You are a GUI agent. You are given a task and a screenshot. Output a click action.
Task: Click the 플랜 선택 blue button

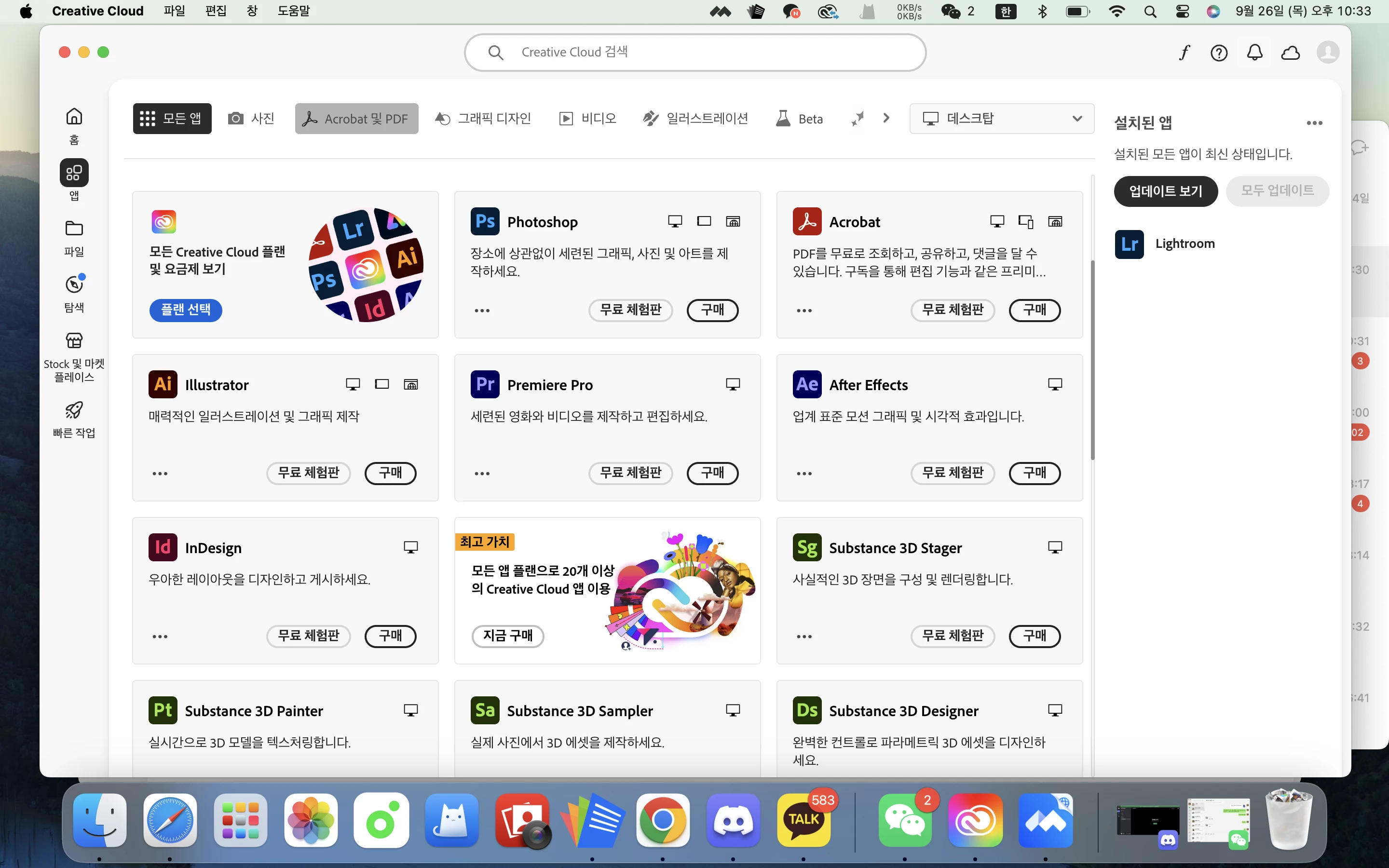coord(185,310)
